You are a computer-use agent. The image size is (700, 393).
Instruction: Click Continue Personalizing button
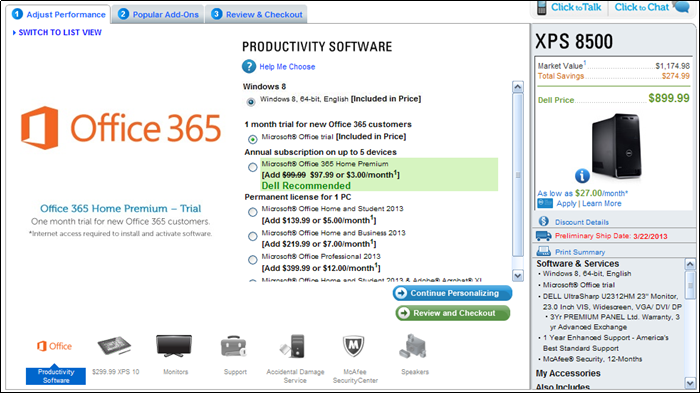coord(452,293)
